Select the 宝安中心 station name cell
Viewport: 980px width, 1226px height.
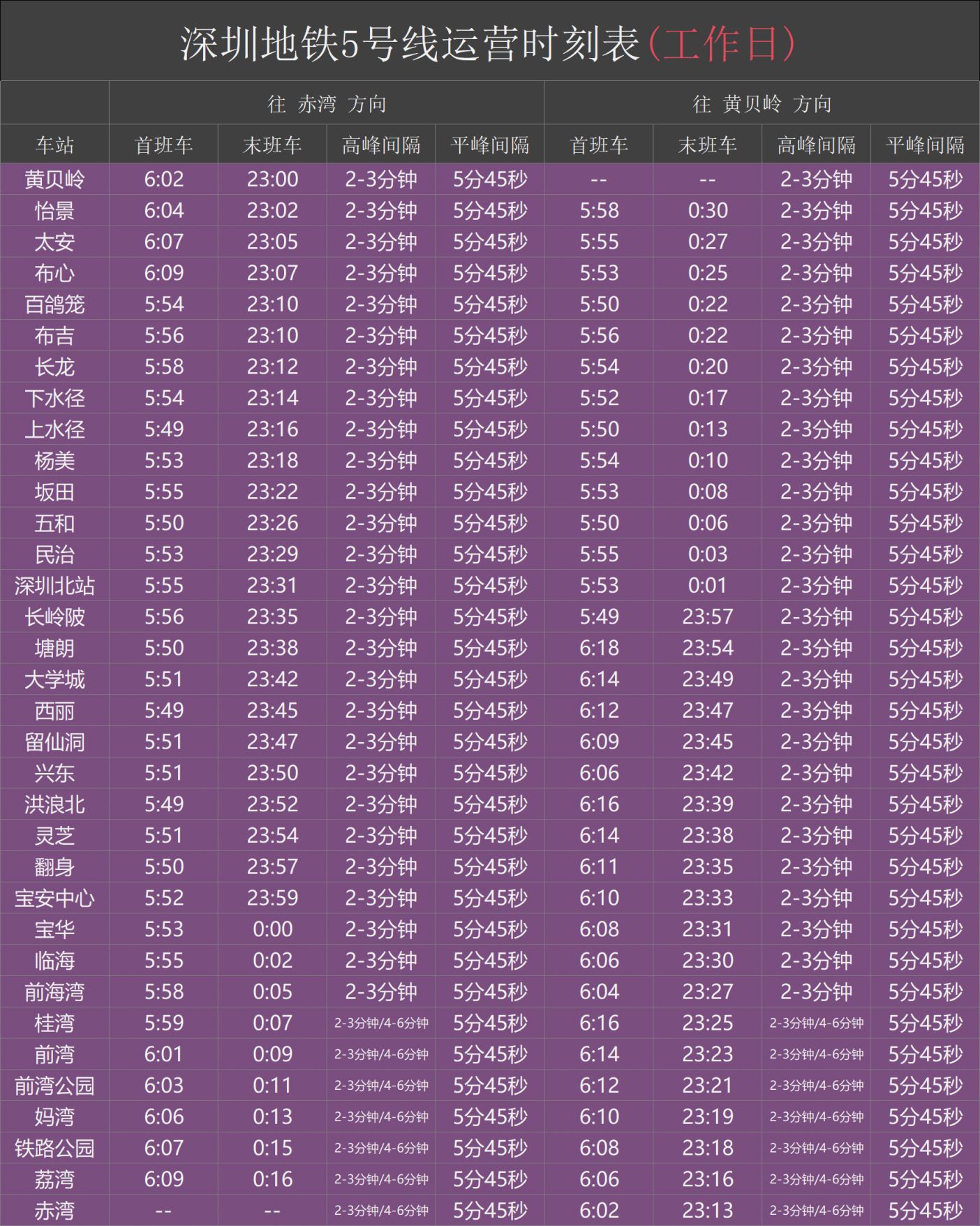coord(54,898)
